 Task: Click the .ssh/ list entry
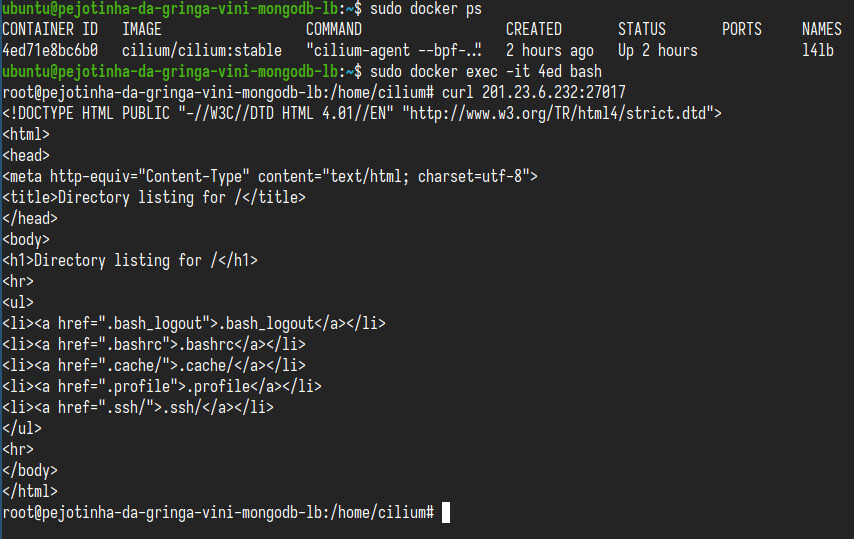click(138, 407)
